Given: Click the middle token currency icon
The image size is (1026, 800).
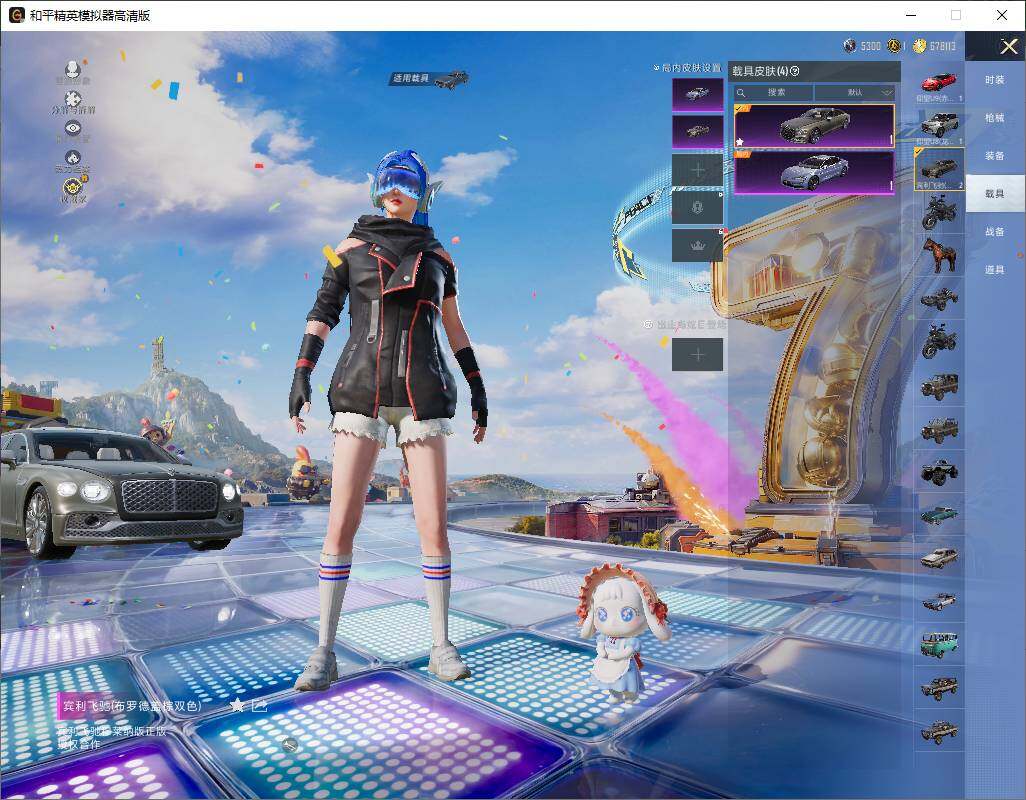Looking at the screenshot, I should [894, 46].
